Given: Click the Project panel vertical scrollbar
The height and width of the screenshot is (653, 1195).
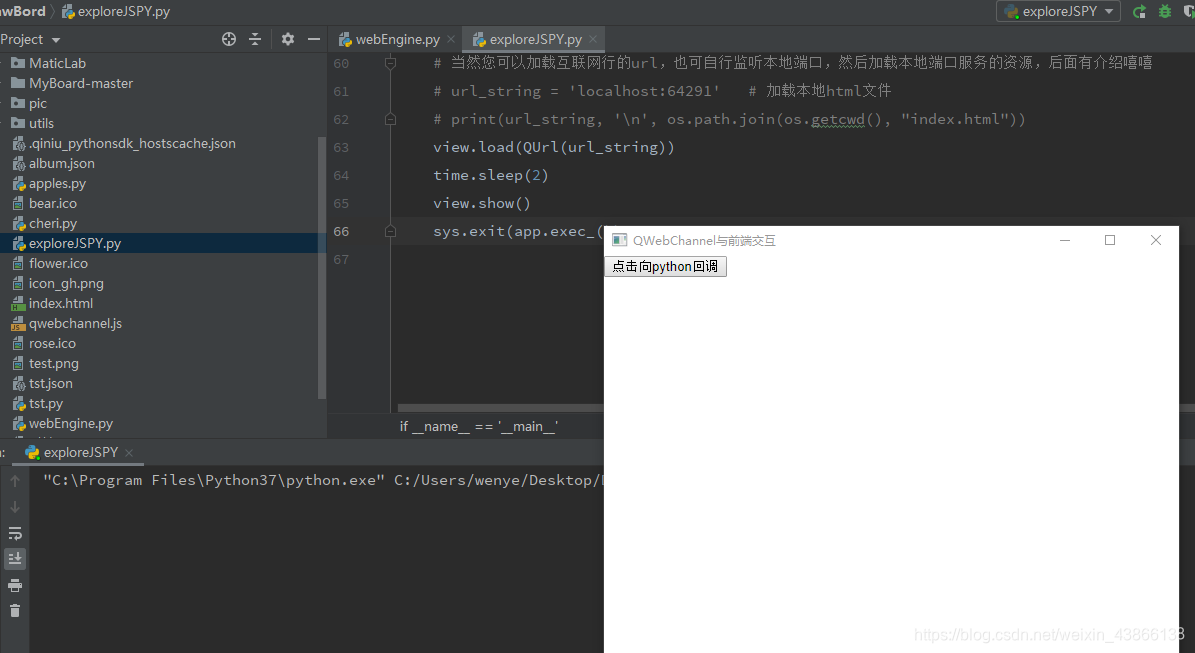Looking at the screenshot, I should 322,267.
